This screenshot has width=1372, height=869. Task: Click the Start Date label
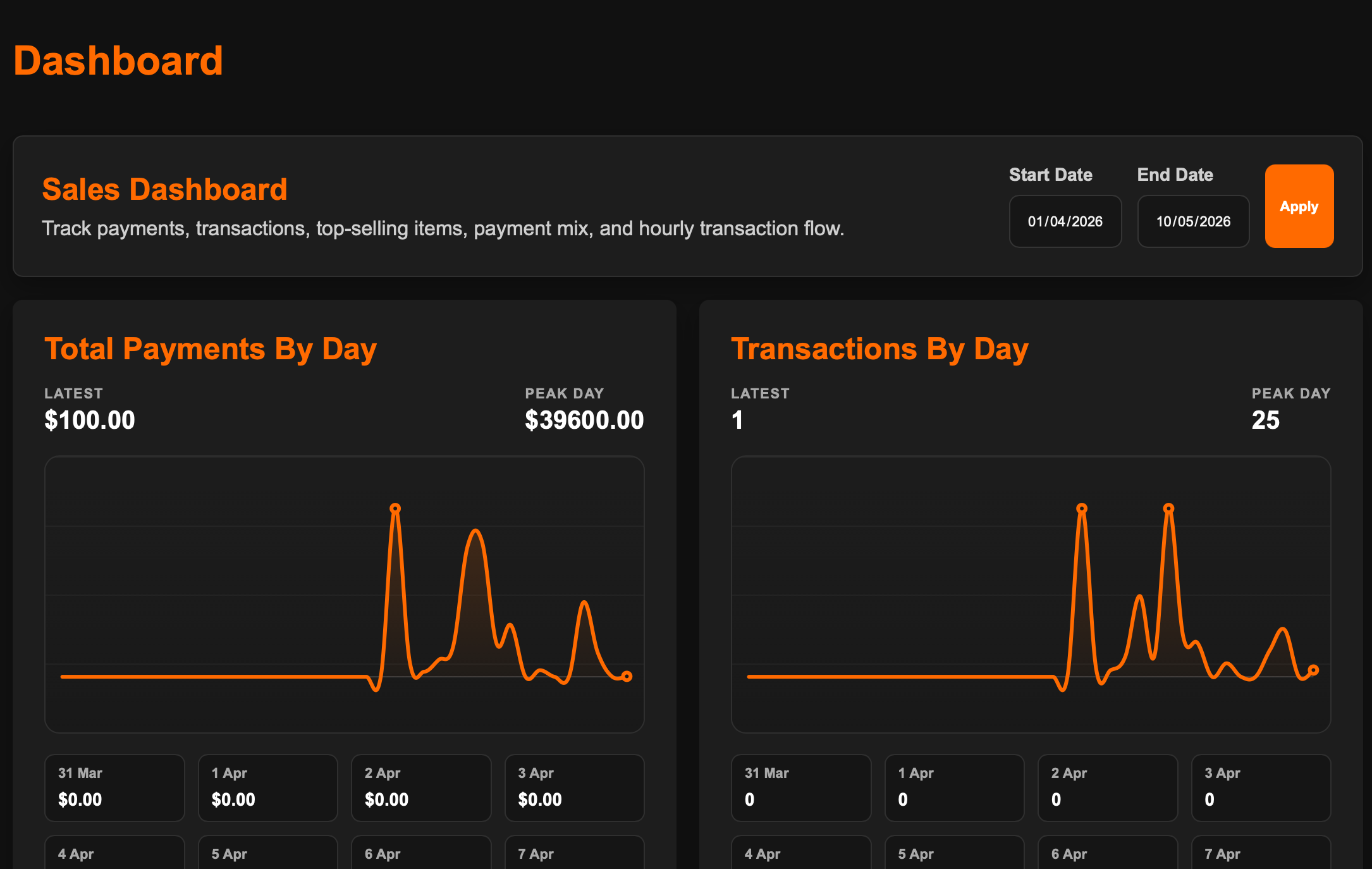pyautogui.click(x=1051, y=175)
